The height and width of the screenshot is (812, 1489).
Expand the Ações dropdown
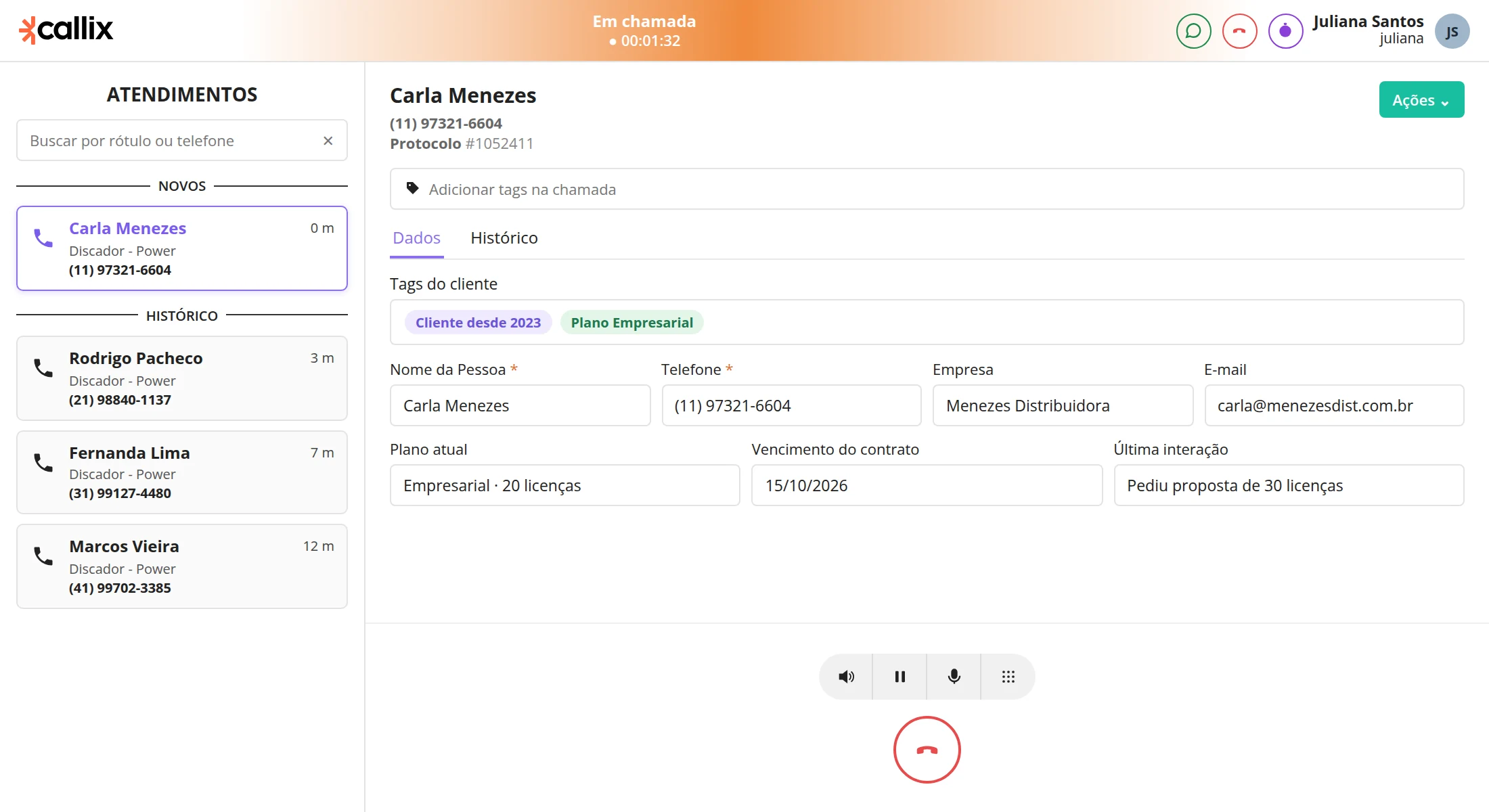[x=1421, y=100]
